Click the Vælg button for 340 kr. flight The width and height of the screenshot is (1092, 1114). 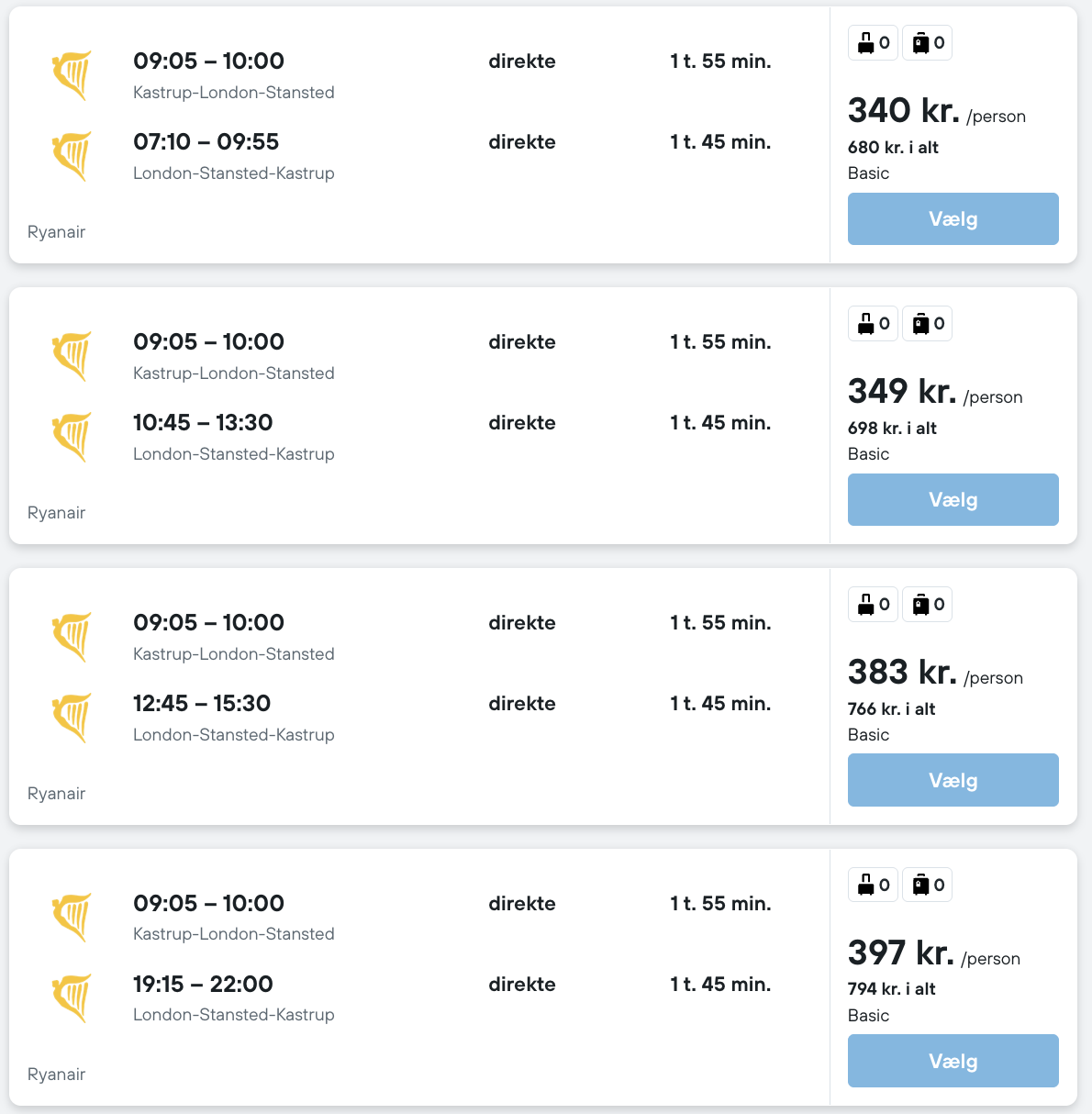[x=953, y=219]
